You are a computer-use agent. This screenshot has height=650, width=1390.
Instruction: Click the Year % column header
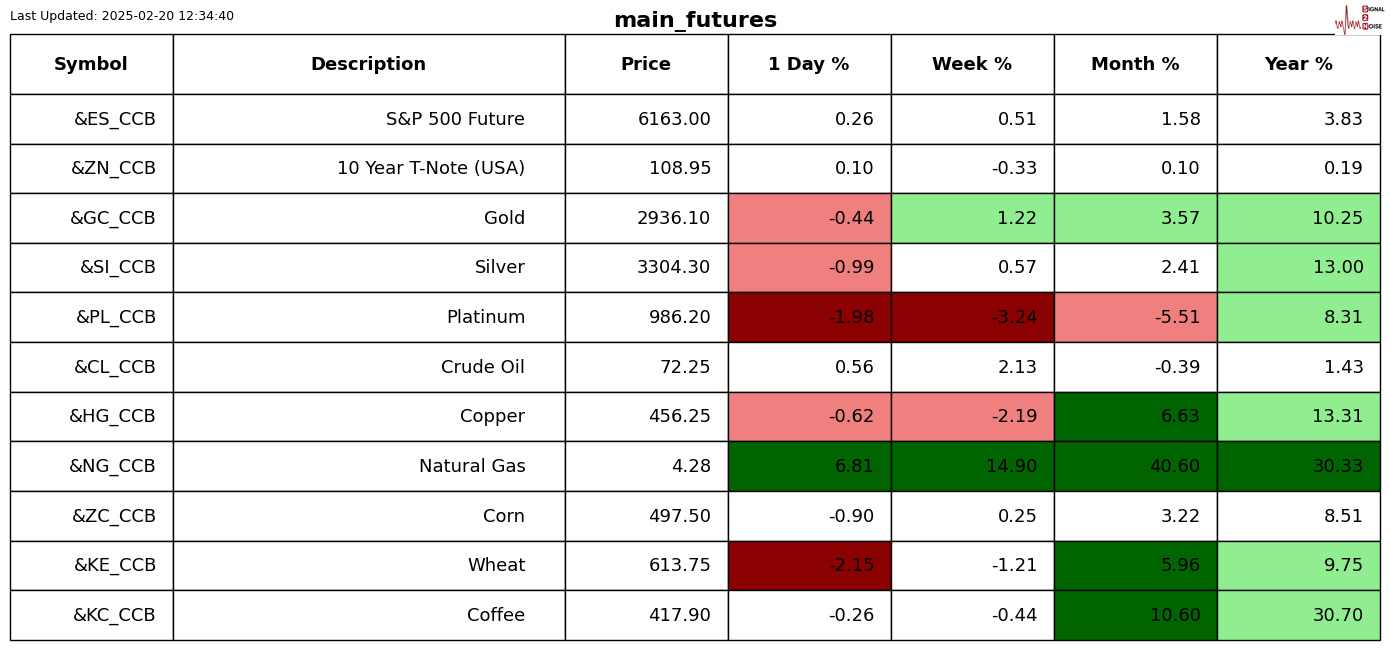1298,65
